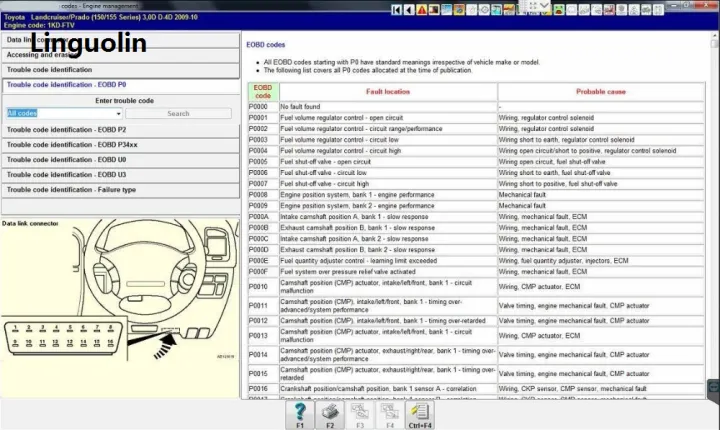Click the F4 greyed-out icon button
The width and height of the screenshot is (720, 430).
pos(390,413)
